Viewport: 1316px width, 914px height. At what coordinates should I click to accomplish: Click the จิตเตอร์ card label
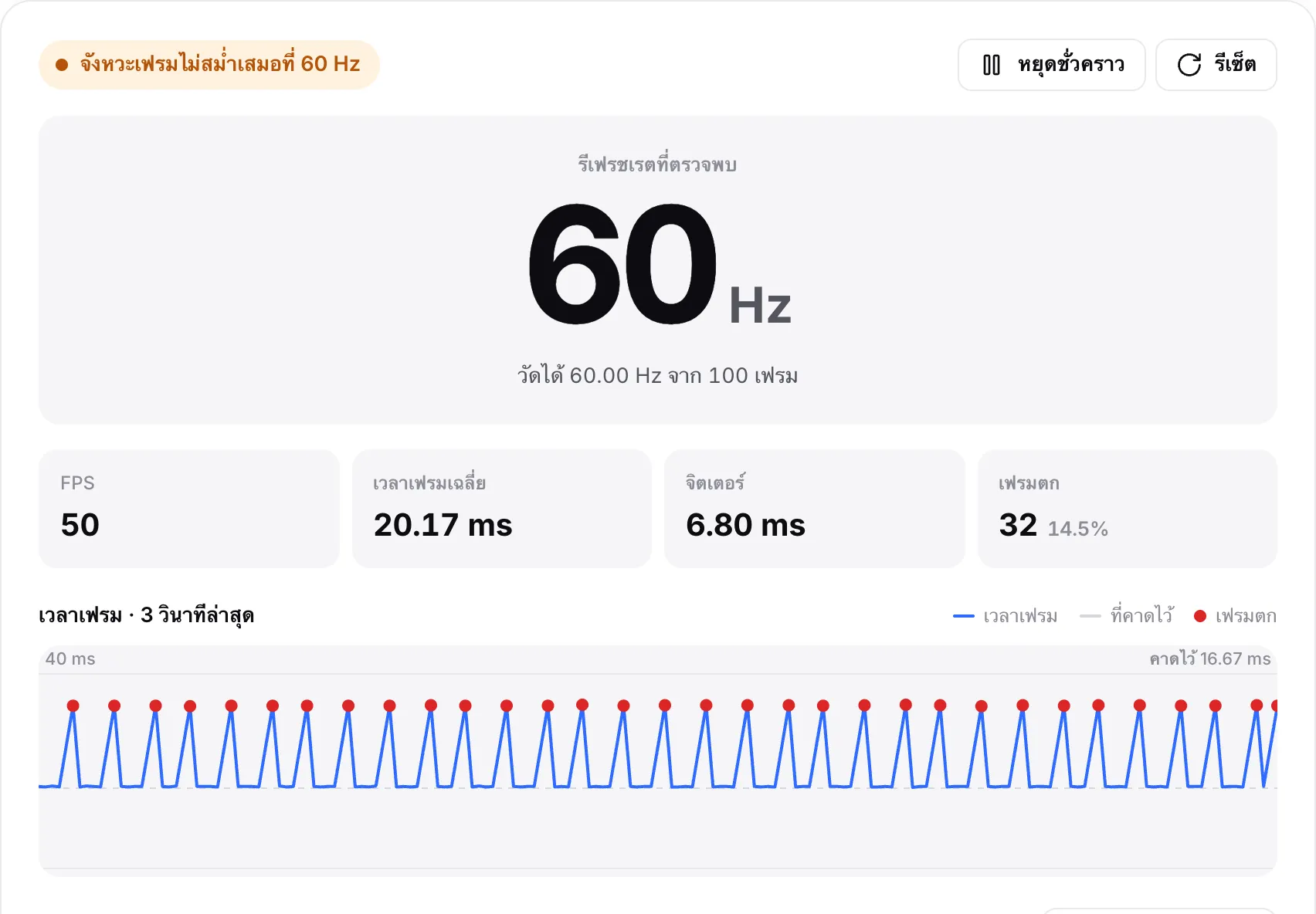coord(715,482)
